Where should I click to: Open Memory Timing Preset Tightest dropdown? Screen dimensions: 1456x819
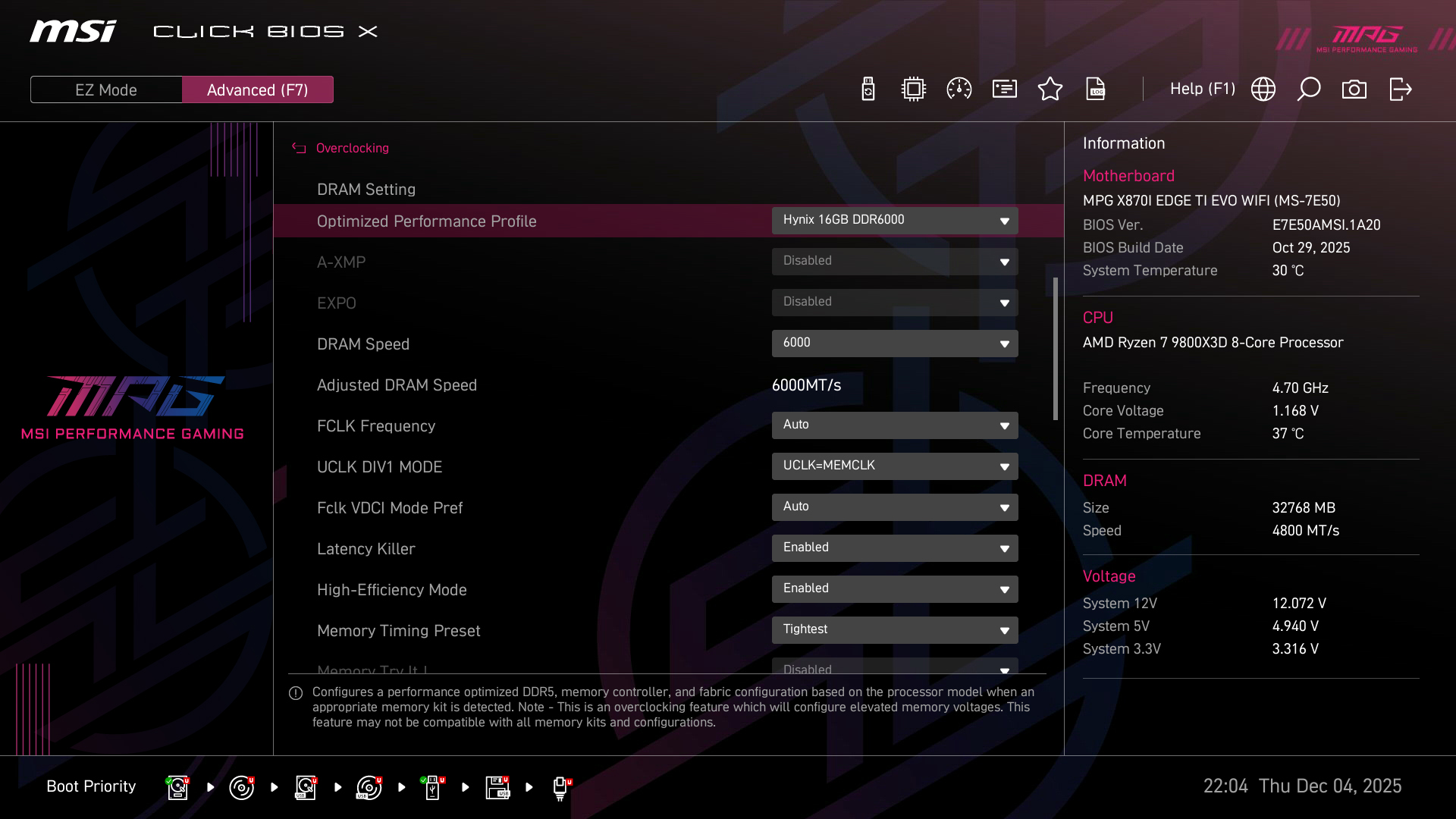pos(895,629)
